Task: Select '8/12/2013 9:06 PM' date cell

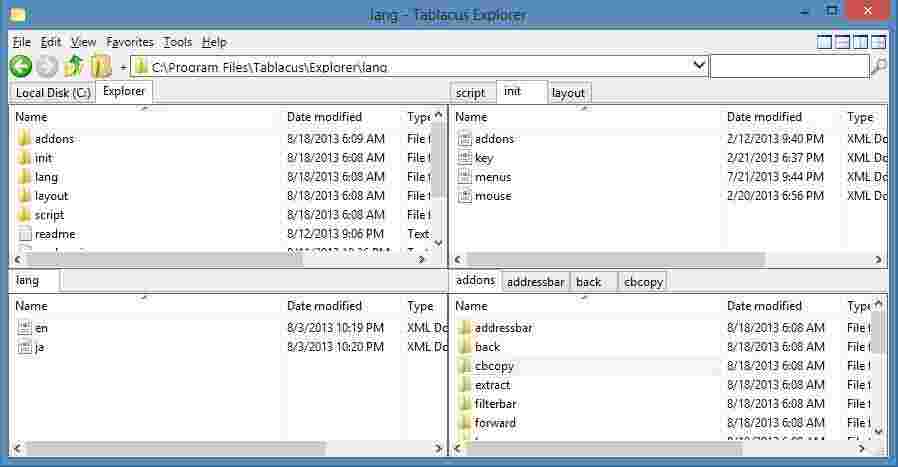Action: click(x=336, y=234)
